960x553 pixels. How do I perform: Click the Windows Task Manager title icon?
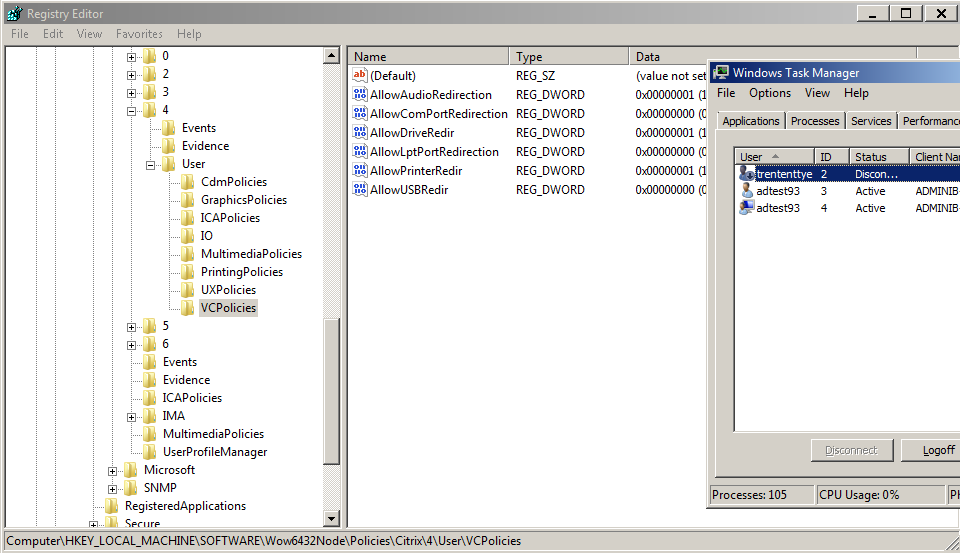click(x=721, y=72)
